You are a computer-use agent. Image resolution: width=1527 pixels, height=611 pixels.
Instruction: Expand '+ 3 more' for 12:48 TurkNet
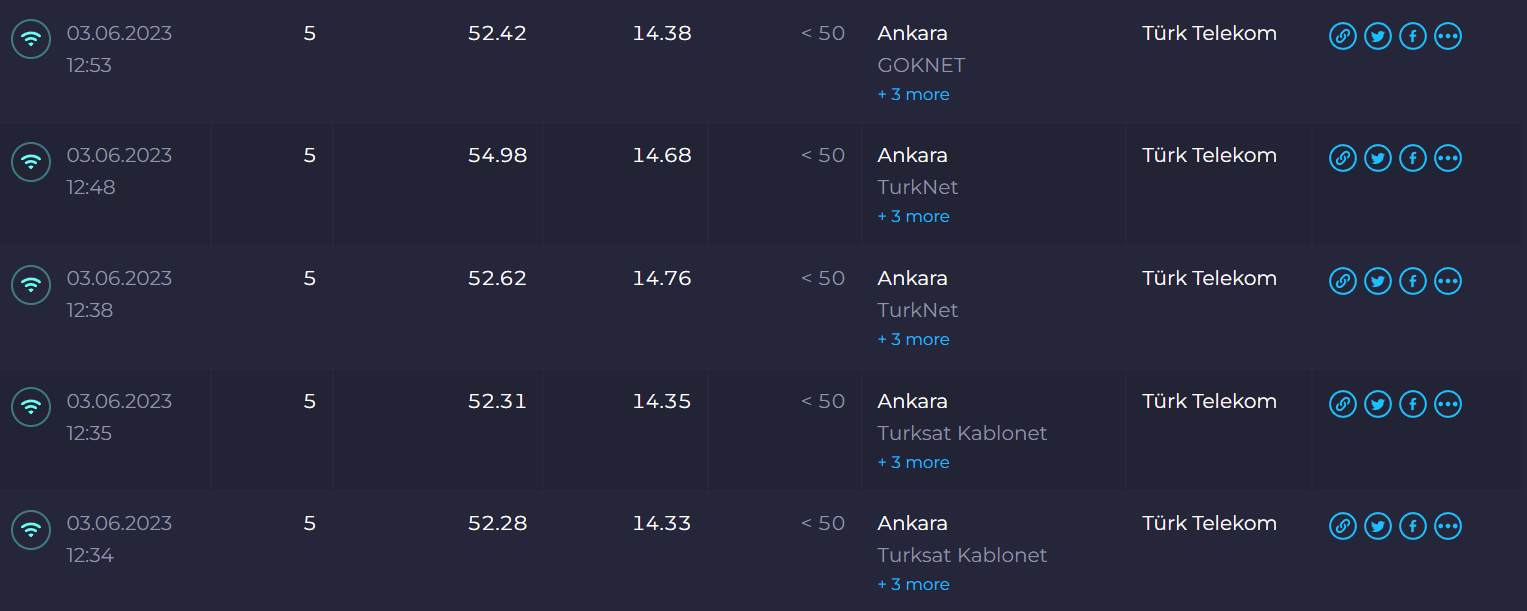tap(913, 217)
